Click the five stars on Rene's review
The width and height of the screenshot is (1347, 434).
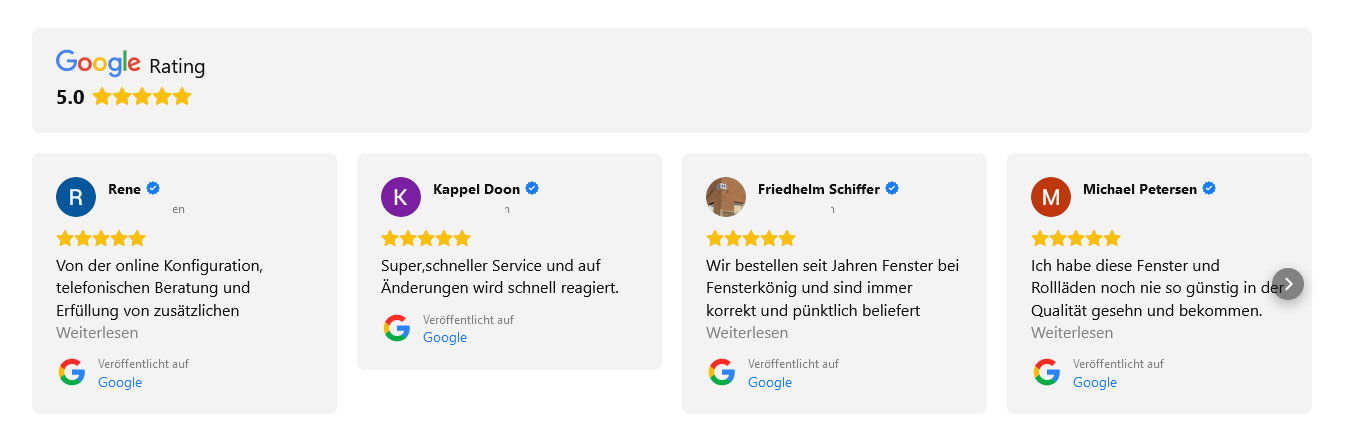(x=101, y=239)
